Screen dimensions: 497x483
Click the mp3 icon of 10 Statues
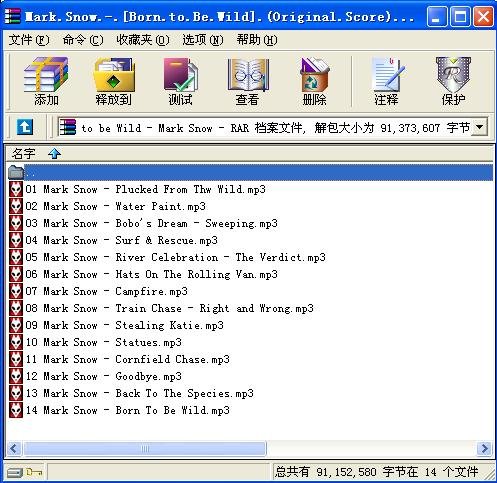[x=16, y=342]
